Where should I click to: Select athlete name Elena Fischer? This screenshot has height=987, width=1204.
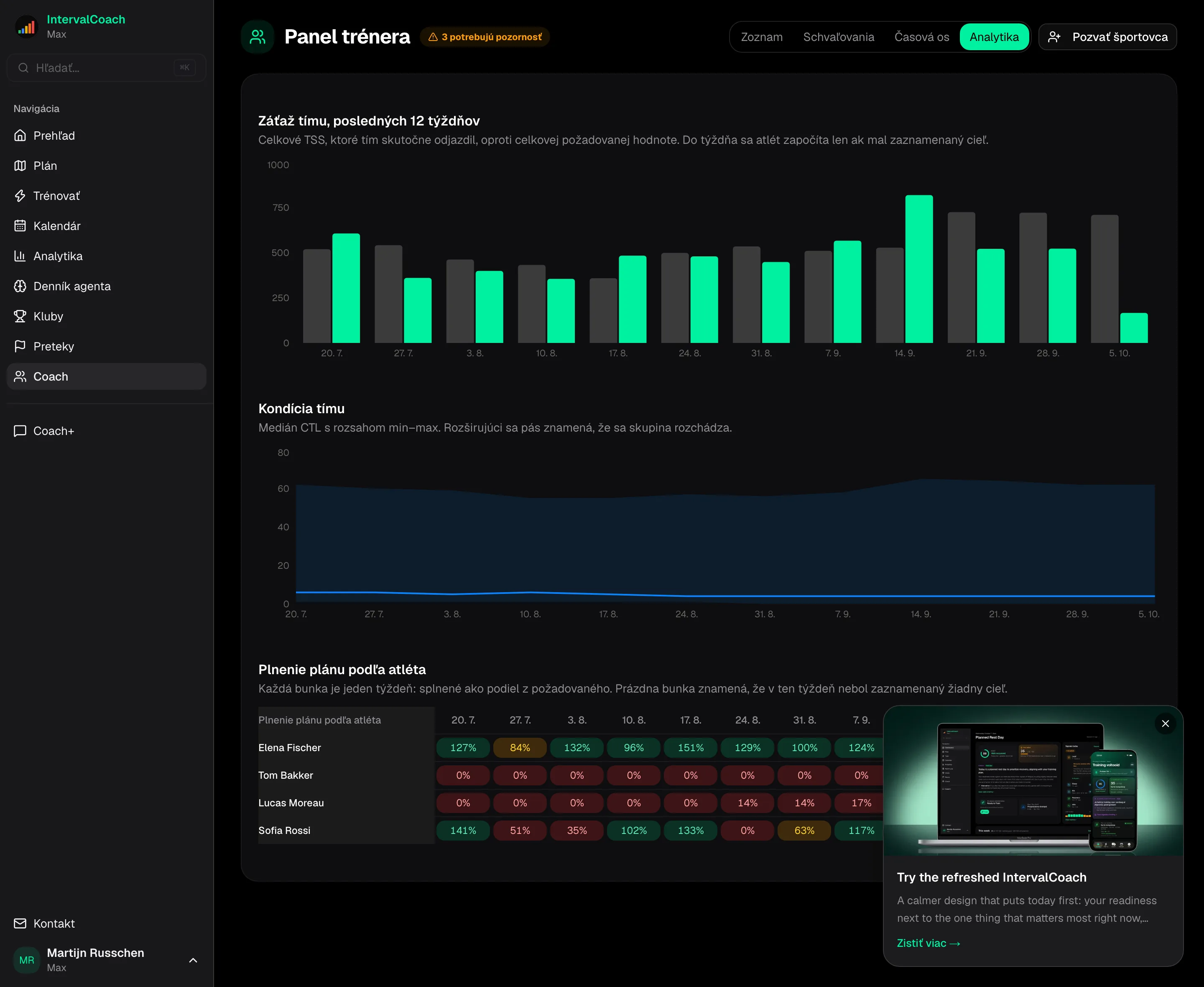coord(289,748)
